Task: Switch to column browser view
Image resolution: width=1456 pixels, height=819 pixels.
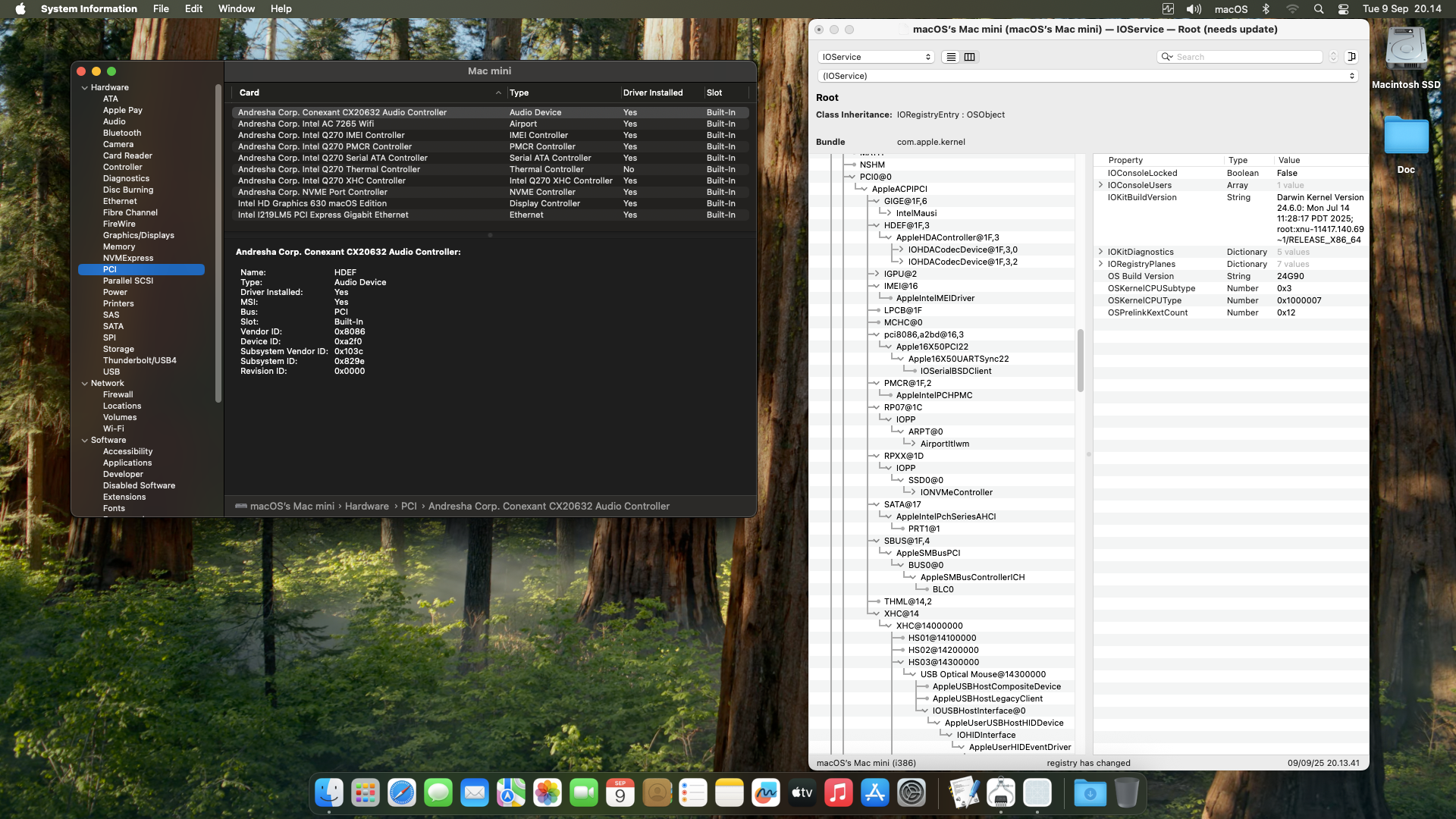Action: [969, 57]
